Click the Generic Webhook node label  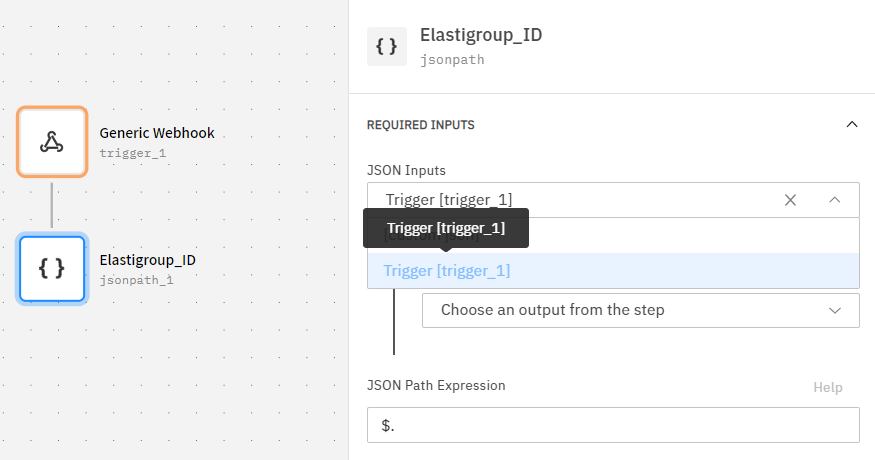[157, 132]
